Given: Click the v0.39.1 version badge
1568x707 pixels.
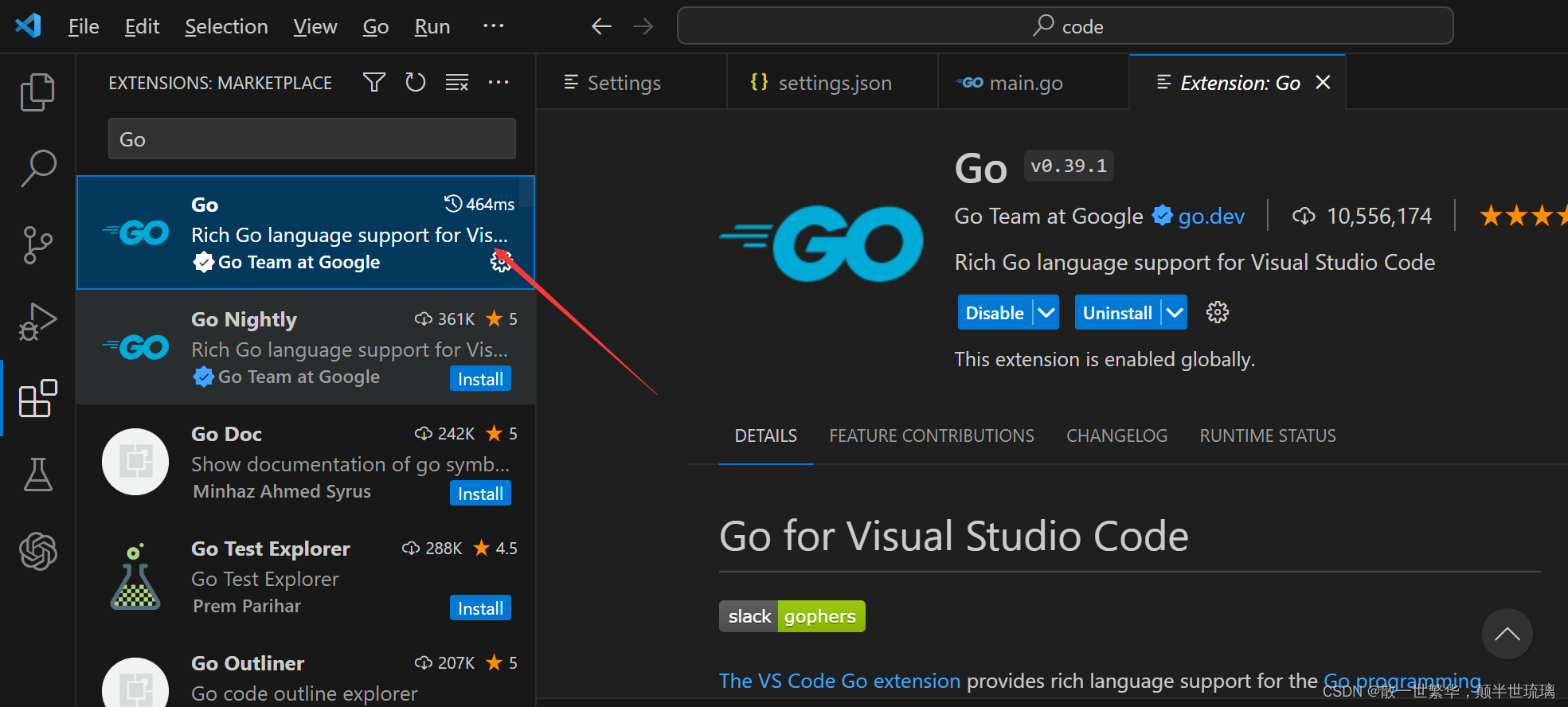Looking at the screenshot, I should [1068, 166].
